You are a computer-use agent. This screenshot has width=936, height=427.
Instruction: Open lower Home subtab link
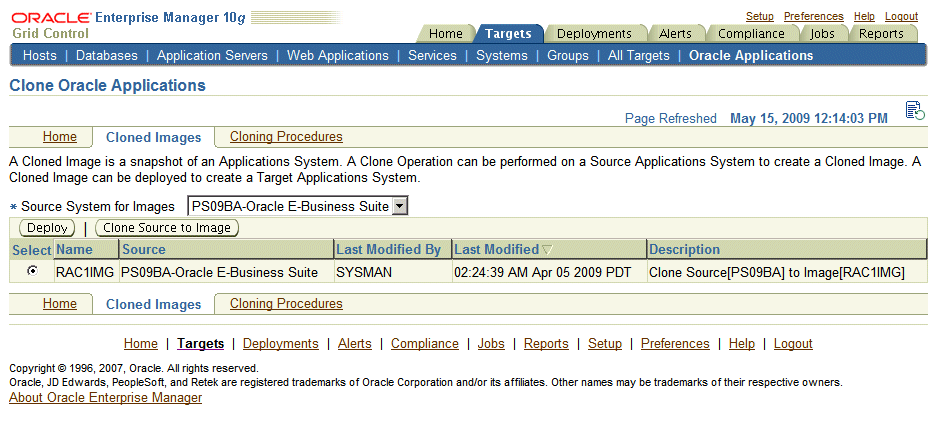[x=60, y=303]
